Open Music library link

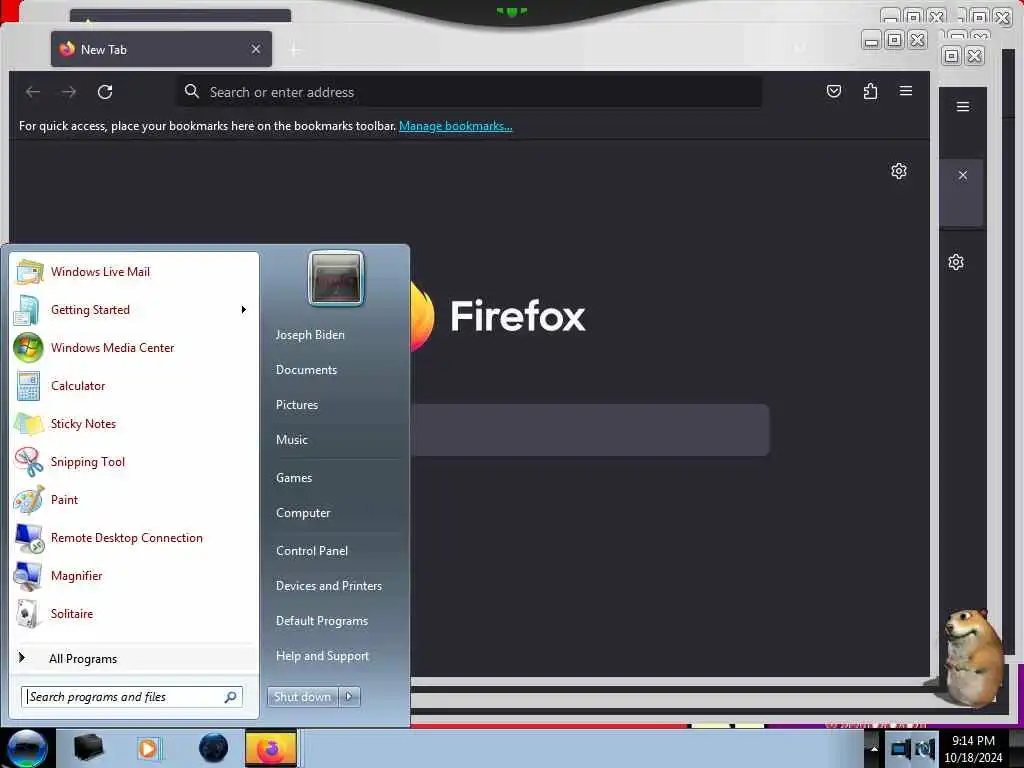291,440
